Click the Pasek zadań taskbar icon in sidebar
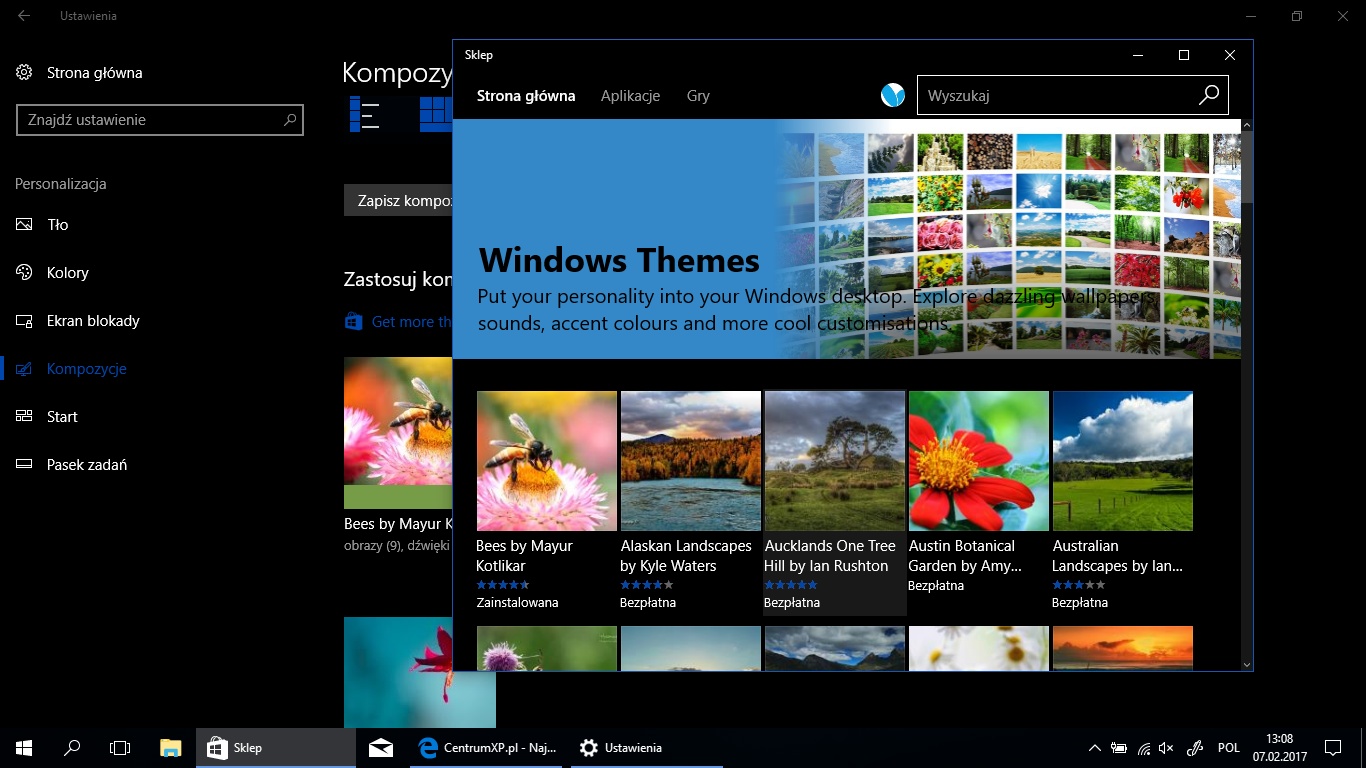This screenshot has height=768, width=1366. (25, 464)
